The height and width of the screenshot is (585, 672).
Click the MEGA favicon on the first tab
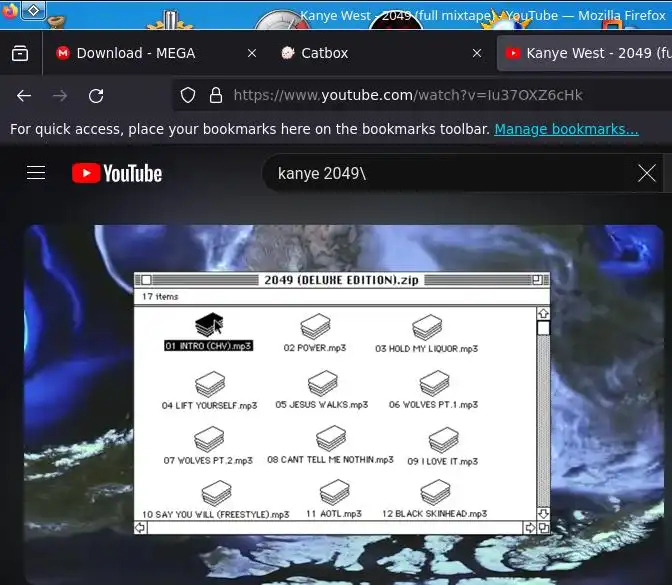(x=63, y=53)
